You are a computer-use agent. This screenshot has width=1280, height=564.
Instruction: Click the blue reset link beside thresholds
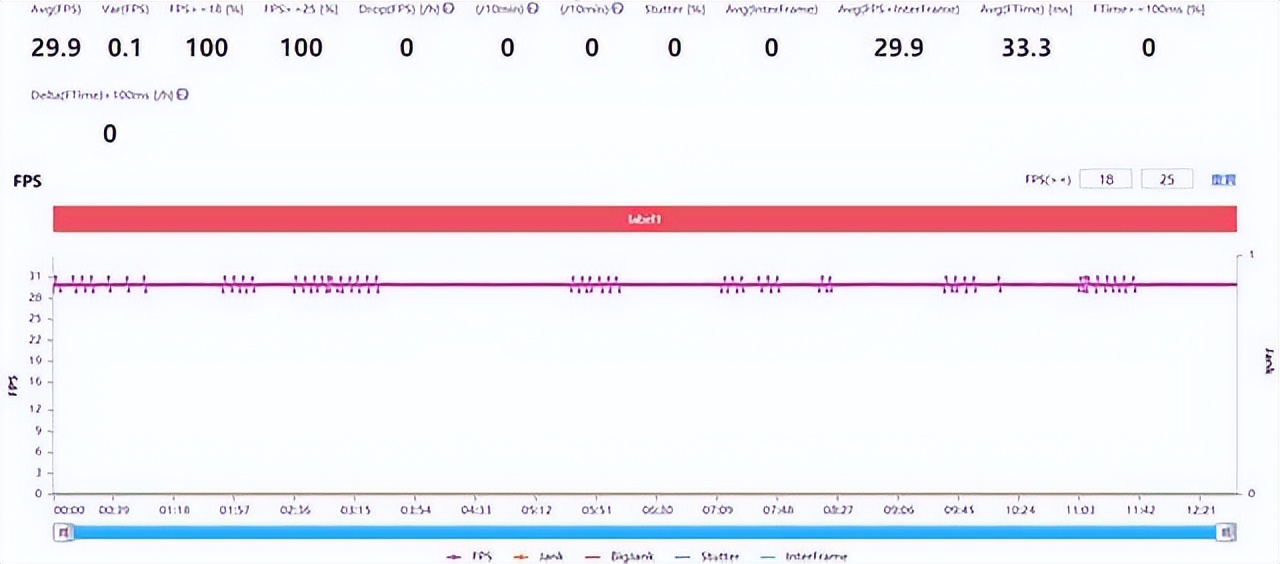tap(1224, 180)
